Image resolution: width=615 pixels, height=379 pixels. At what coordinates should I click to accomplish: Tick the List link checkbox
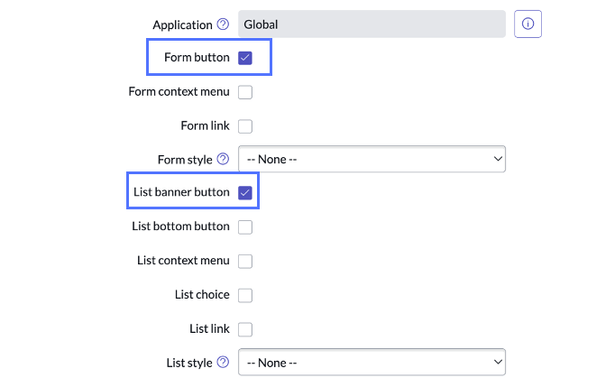point(245,329)
